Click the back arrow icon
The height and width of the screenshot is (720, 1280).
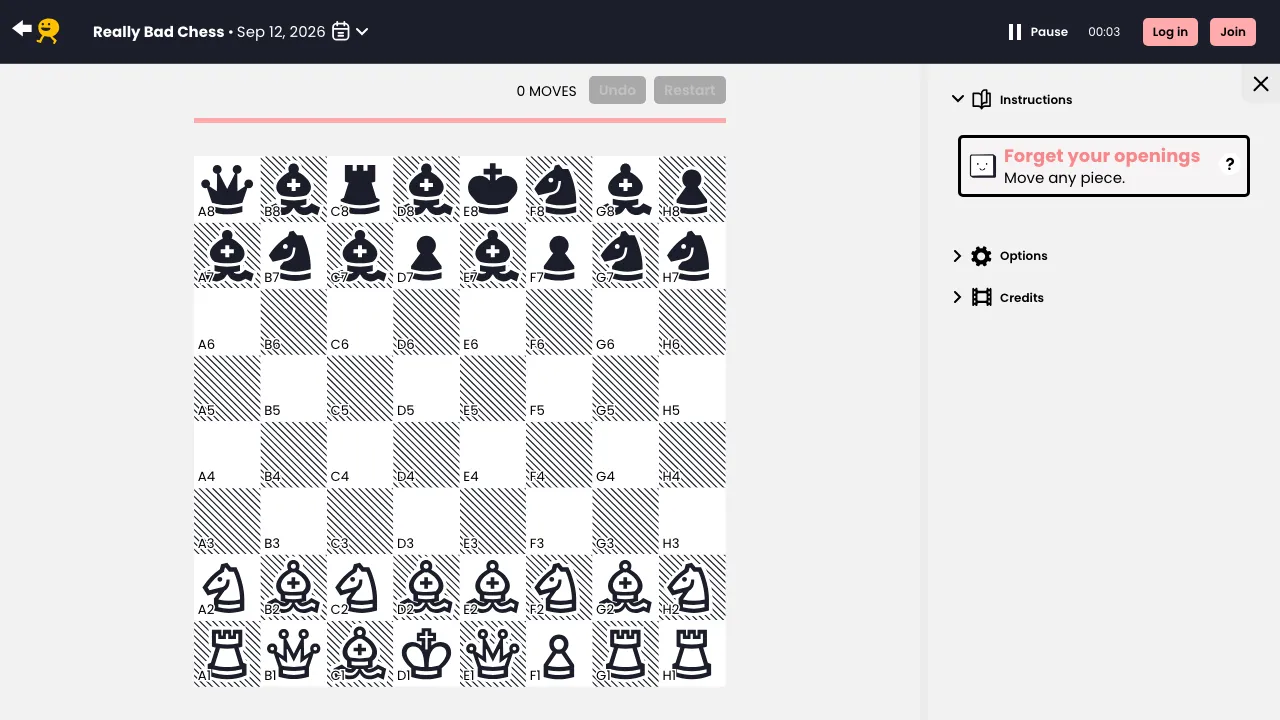(22, 29)
